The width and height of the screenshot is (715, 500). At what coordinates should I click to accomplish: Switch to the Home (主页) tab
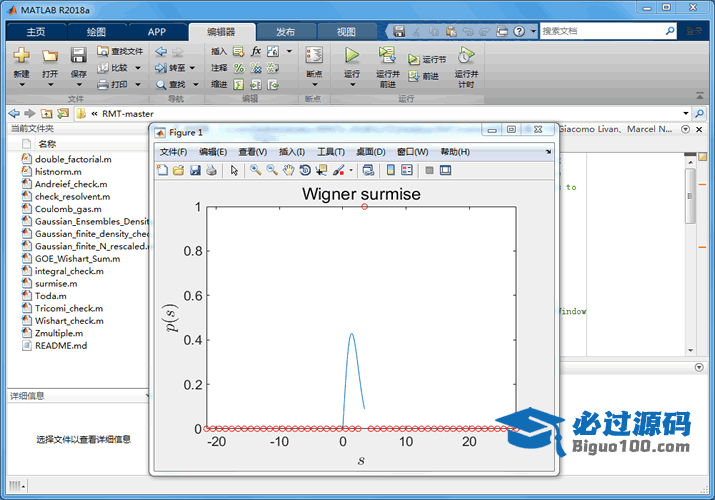[36, 31]
